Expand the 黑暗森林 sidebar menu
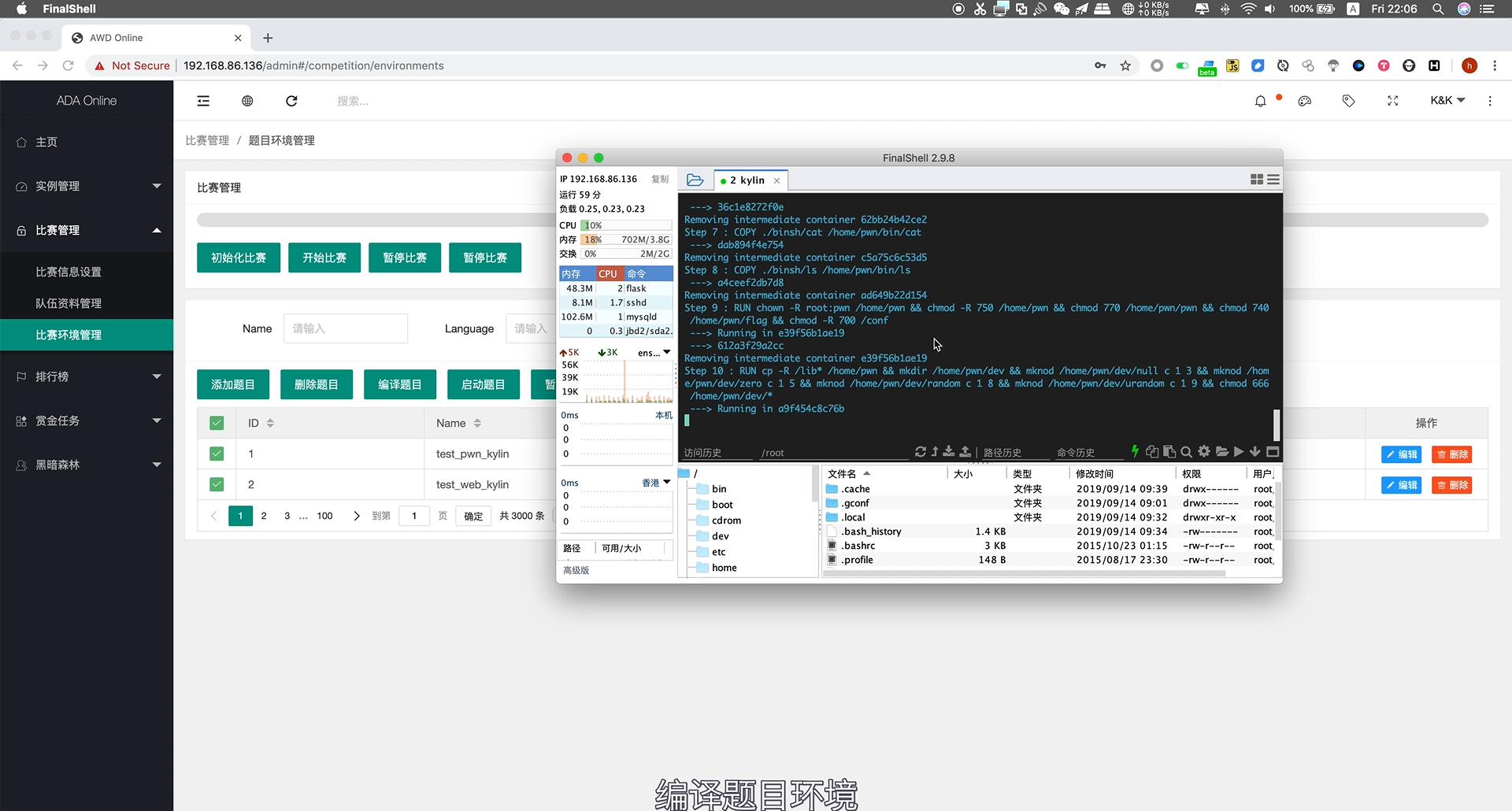 pyautogui.click(x=87, y=465)
